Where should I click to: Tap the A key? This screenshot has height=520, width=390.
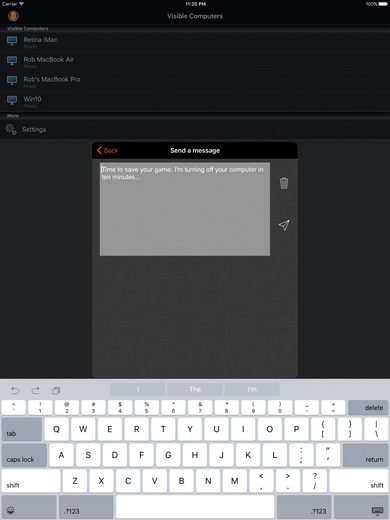pos(61,455)
